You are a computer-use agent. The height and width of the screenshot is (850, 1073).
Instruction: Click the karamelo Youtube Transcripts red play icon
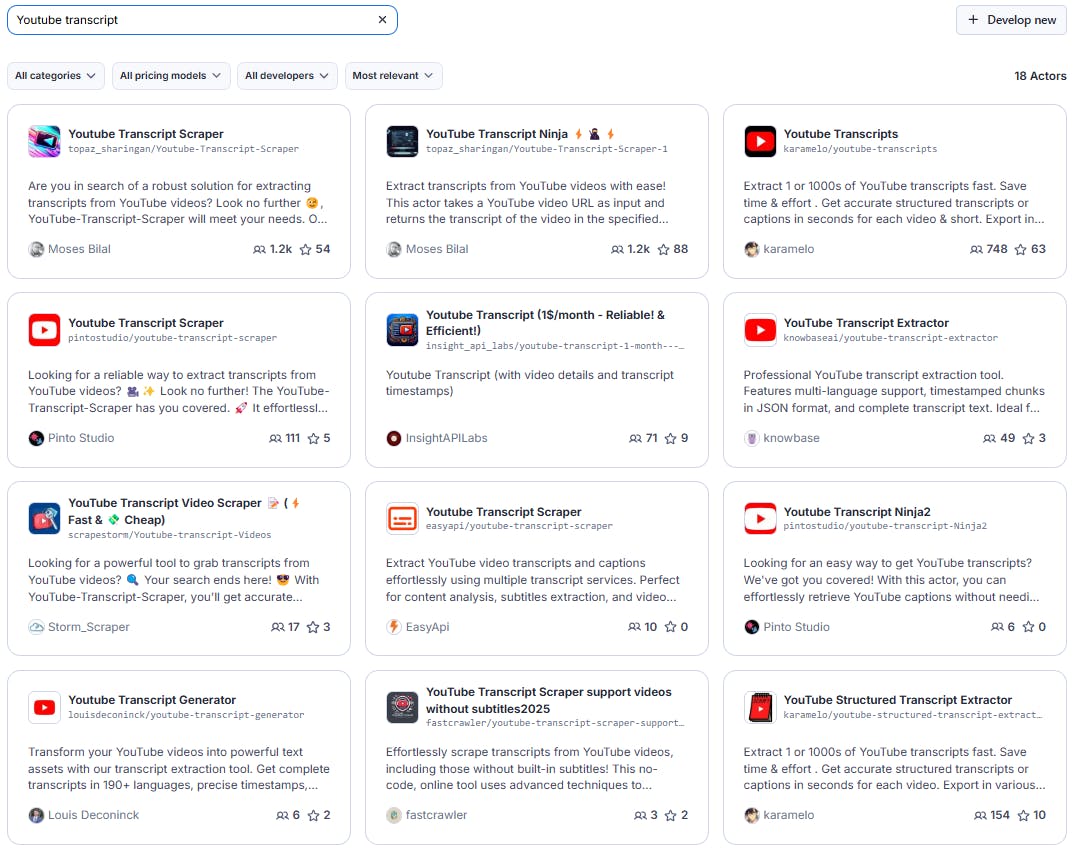(760, 142)
